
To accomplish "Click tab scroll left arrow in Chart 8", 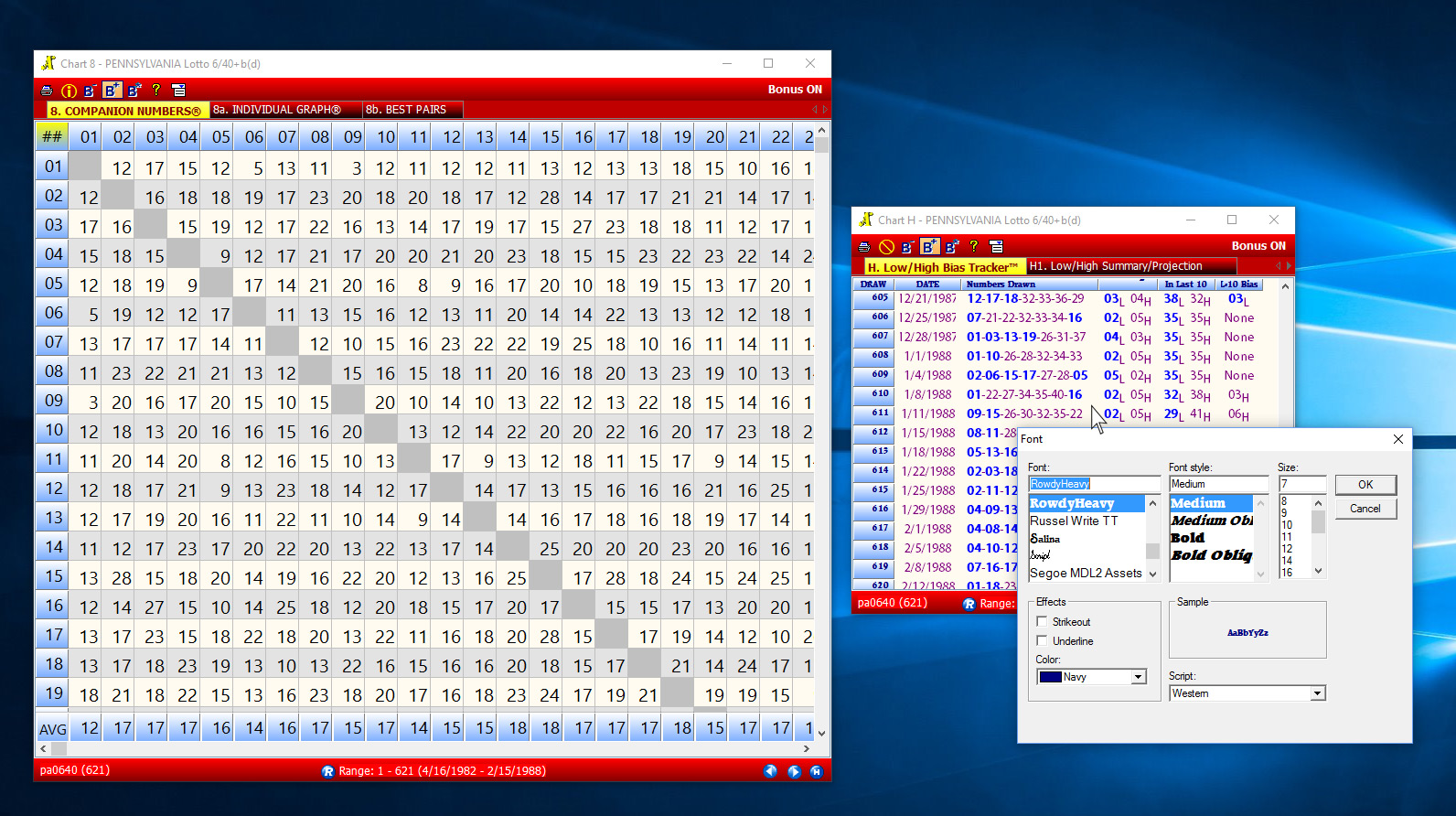I will [815, 110].
